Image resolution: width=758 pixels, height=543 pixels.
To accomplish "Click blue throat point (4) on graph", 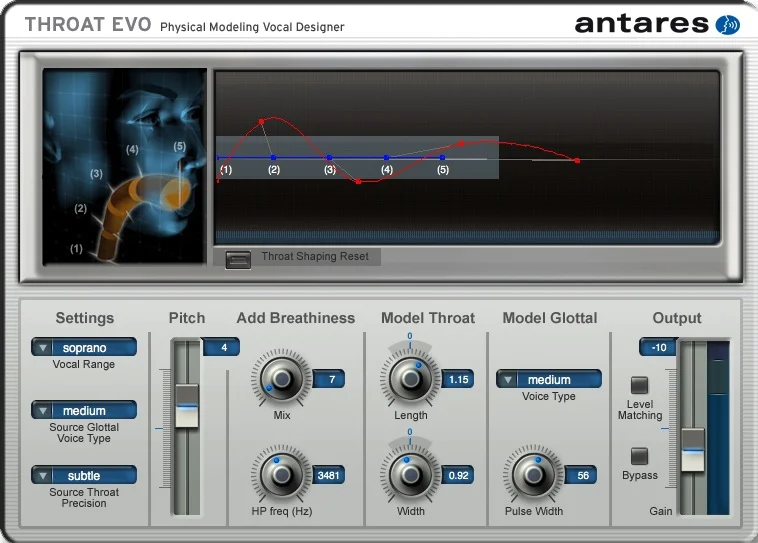I will [x=386, y=158].
